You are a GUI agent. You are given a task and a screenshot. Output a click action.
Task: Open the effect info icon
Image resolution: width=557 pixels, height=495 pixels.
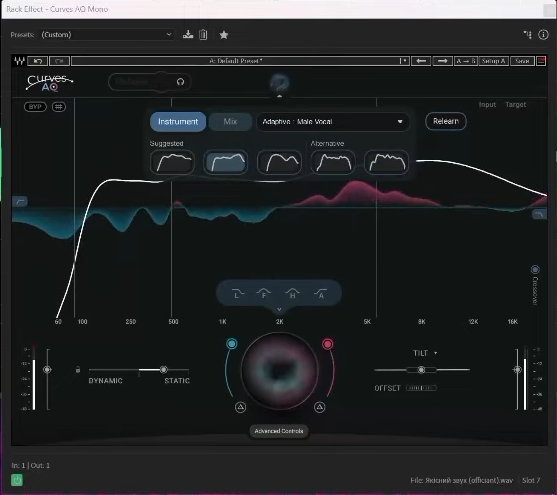point(543,34)
